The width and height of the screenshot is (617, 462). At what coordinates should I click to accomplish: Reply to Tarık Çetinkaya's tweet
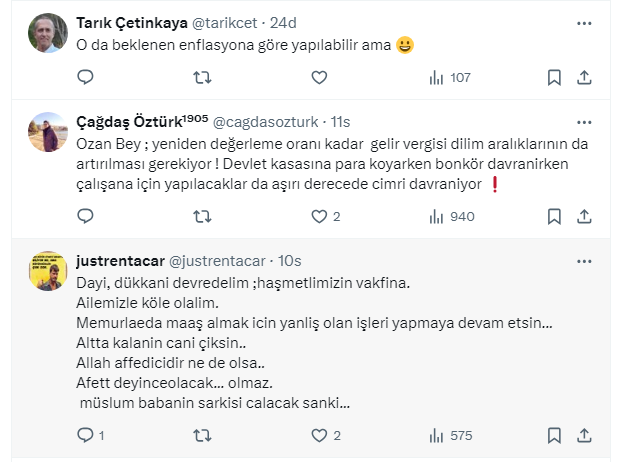tap(86, 77)
